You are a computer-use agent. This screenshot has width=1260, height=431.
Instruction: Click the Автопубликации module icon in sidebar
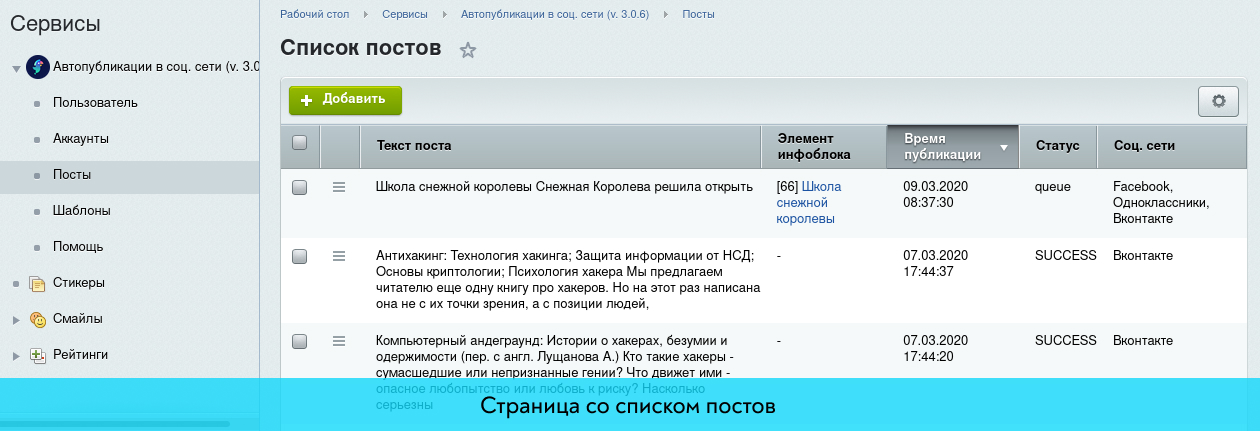38,67
